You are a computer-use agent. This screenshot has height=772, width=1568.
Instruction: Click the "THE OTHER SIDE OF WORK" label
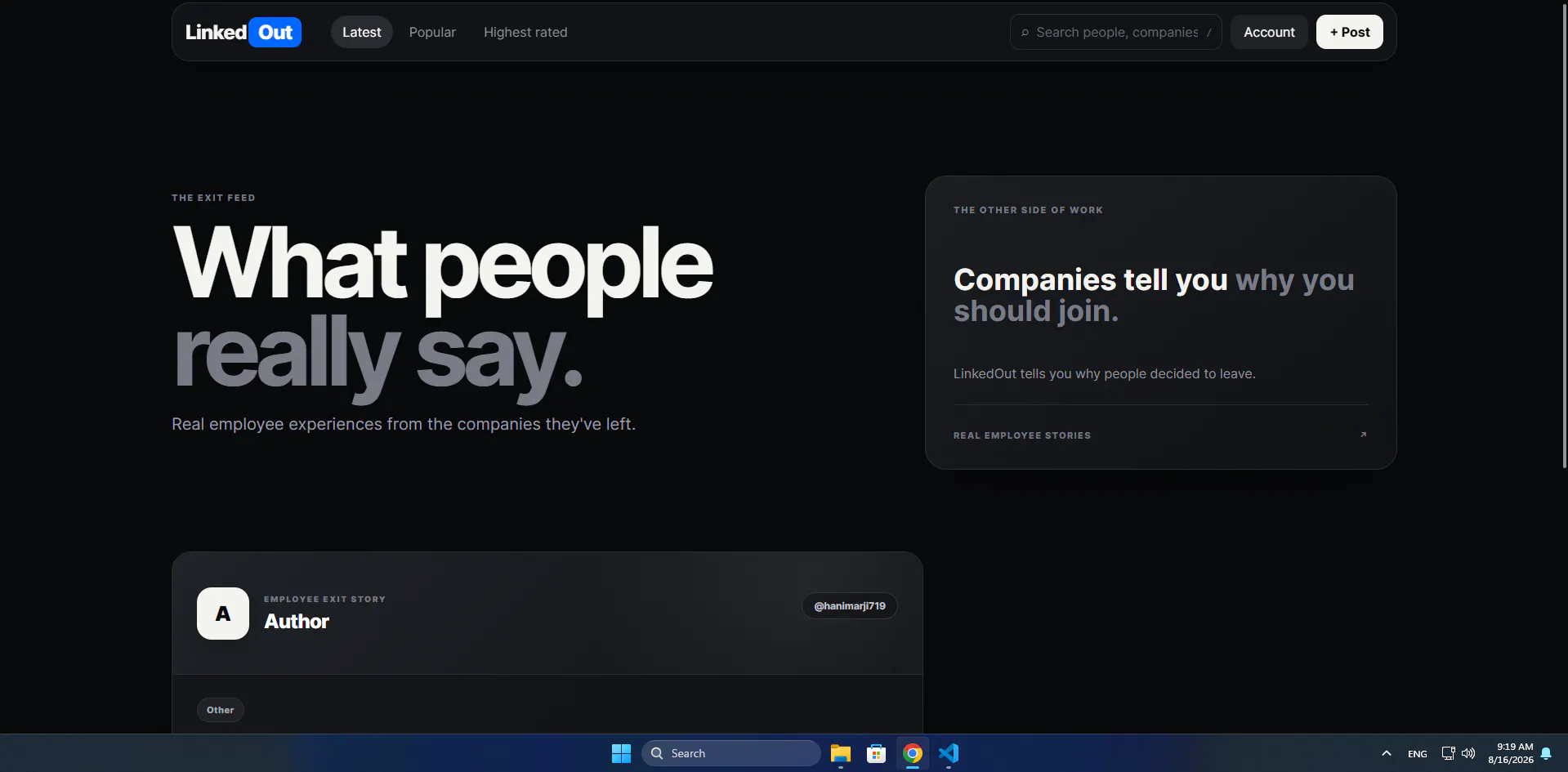1028,210
